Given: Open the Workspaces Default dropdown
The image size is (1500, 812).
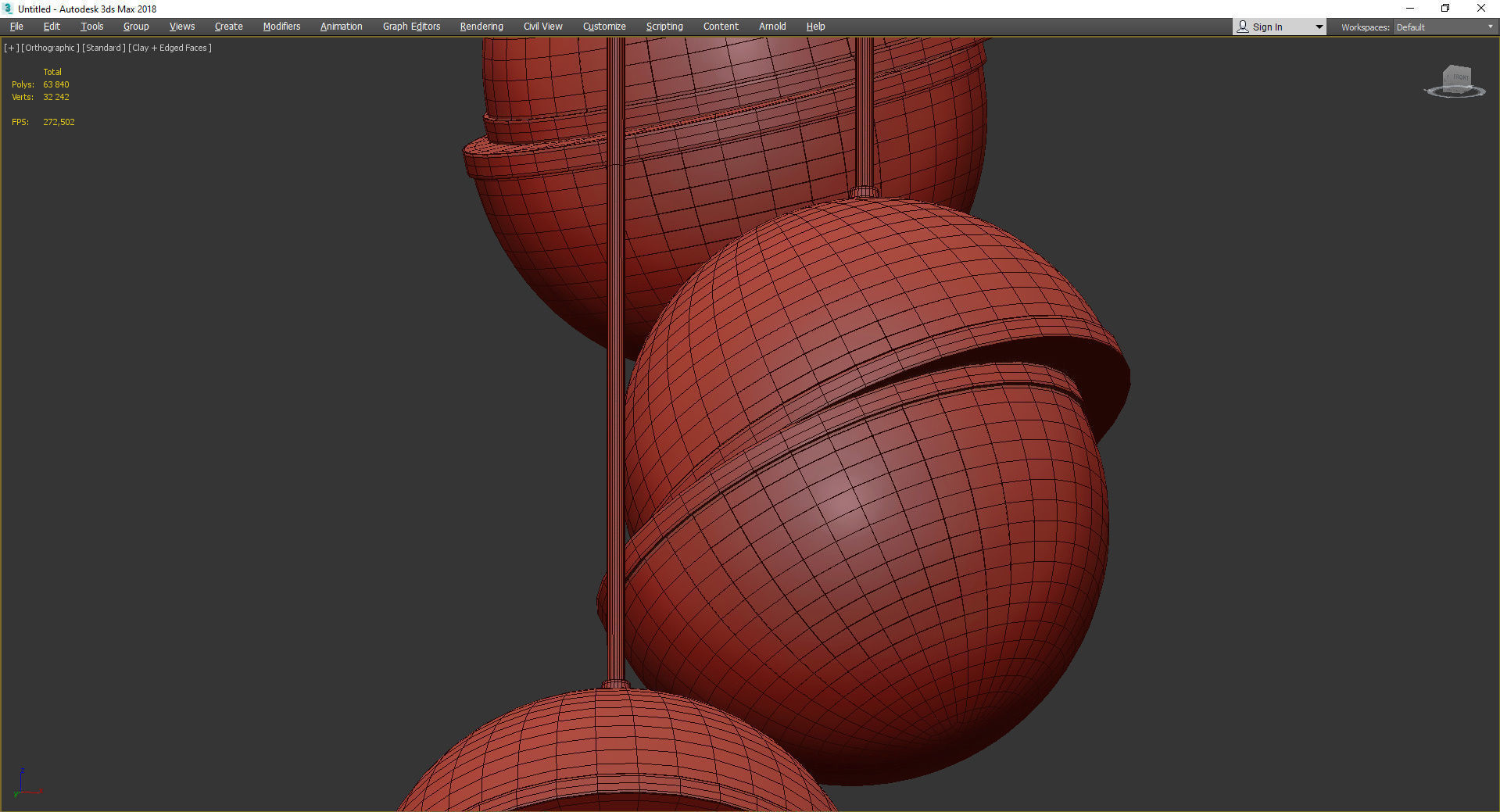Looking at the screenshot, I should pyautogui.click(x=1445, y=27).
